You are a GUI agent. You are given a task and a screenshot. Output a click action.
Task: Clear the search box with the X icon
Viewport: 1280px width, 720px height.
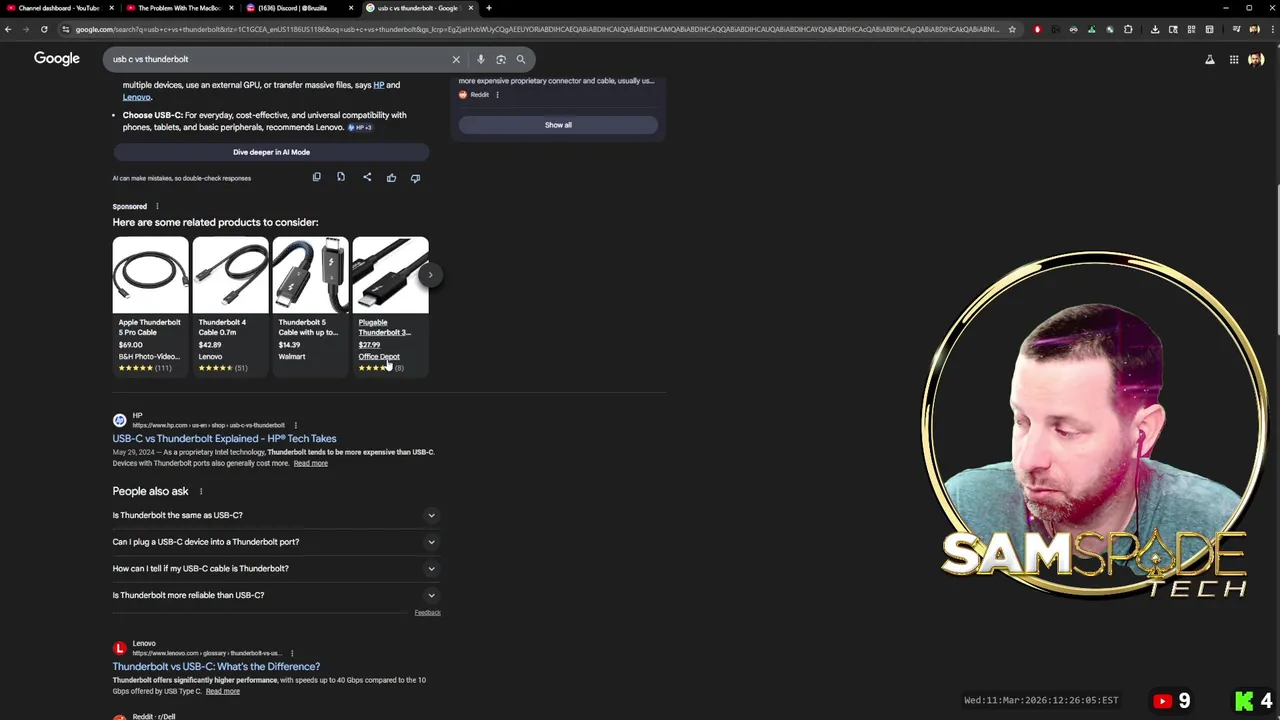pyautogui.click(x=456, y=59)
